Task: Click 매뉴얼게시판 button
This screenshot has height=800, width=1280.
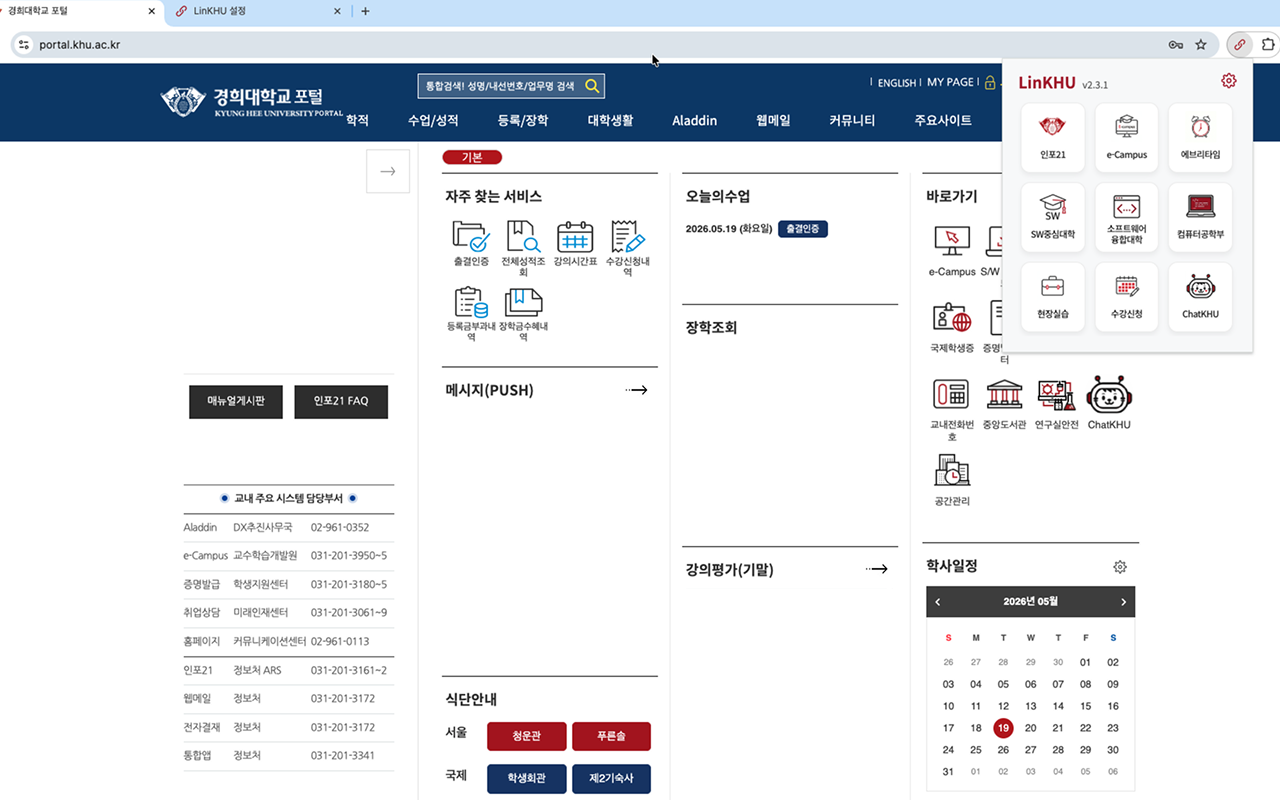Action: click(x=236, y=402)
